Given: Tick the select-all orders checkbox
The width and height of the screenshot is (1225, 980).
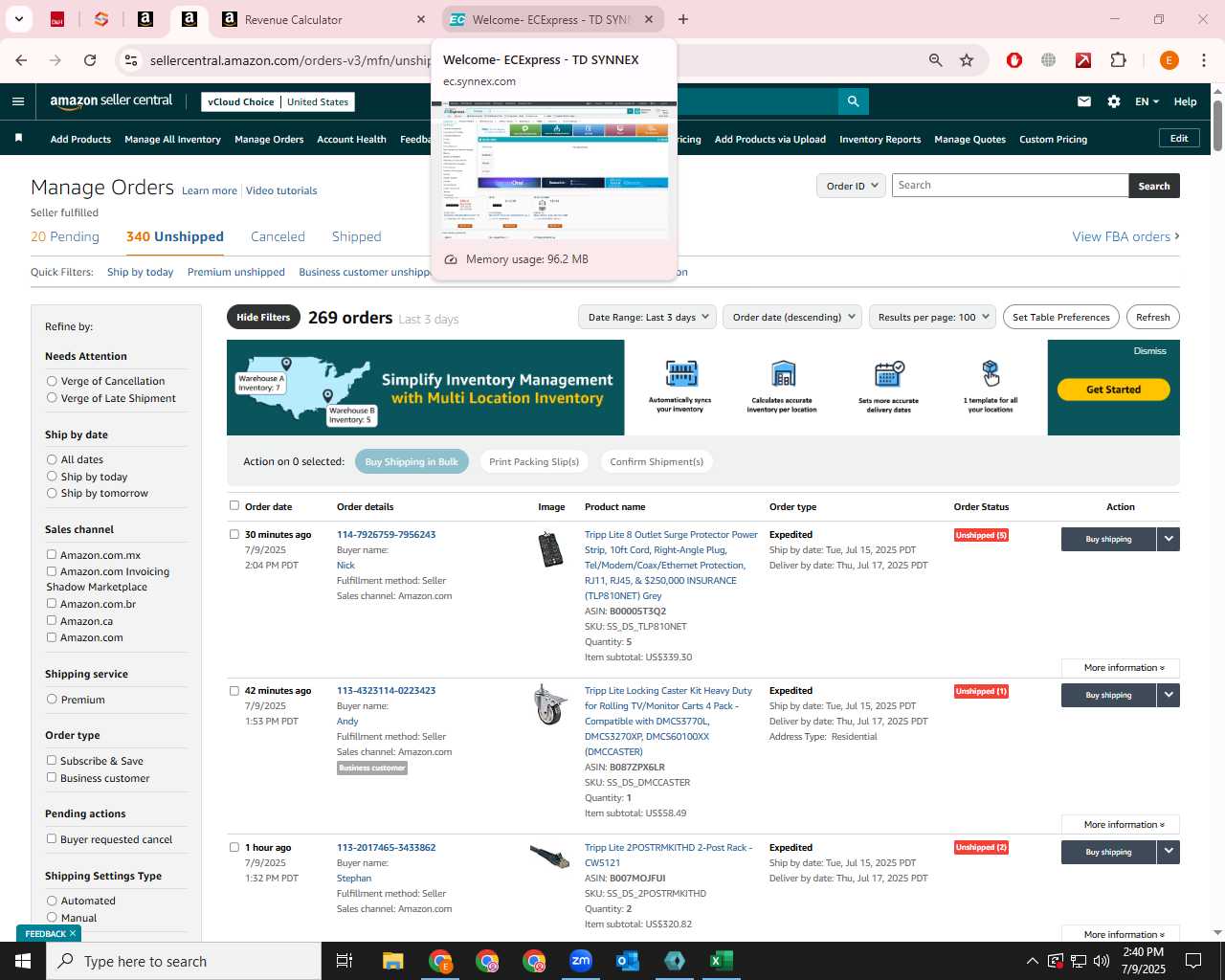Looking at the screenshot, I should (234, 505).
